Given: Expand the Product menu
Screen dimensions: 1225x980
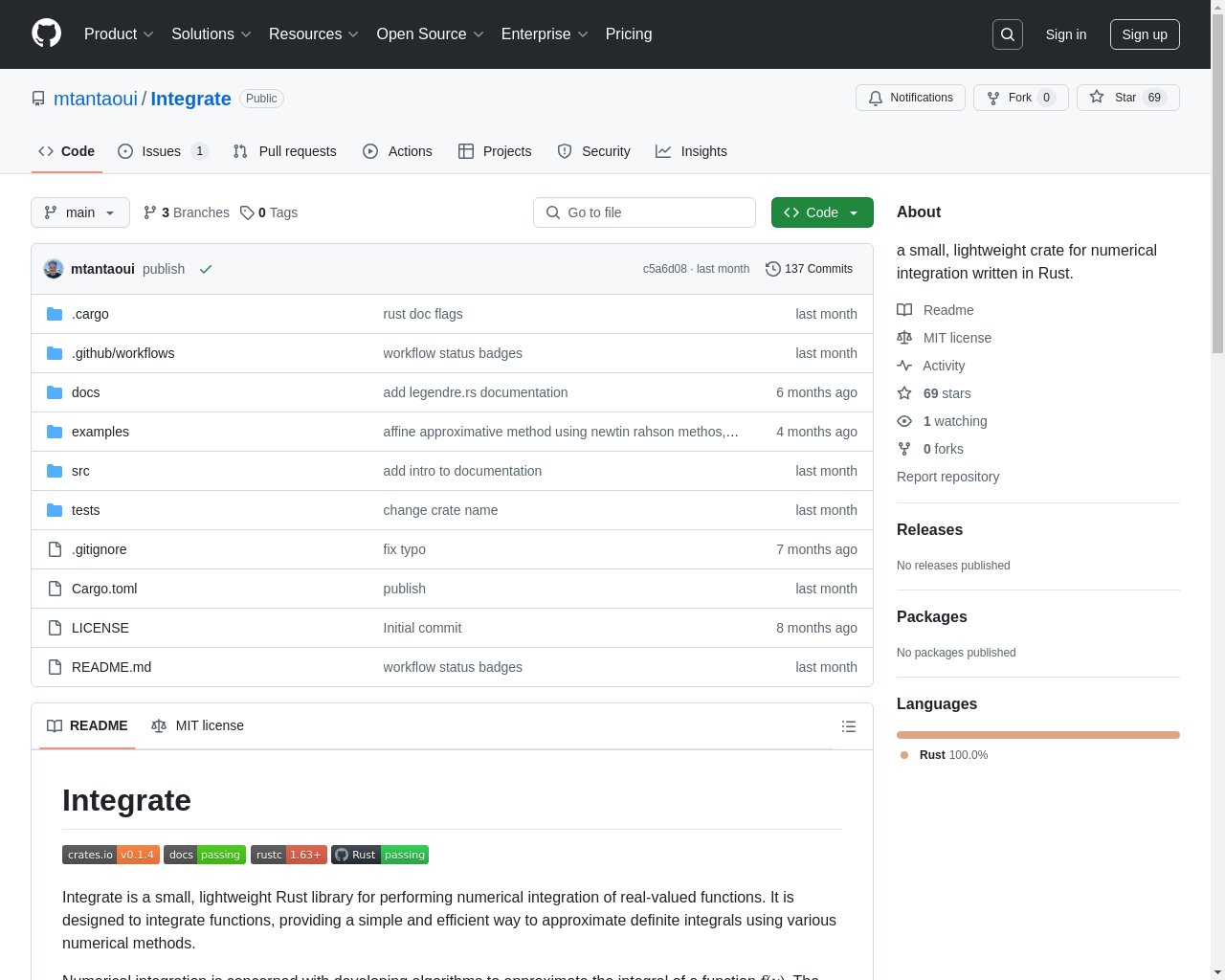Looking at the screenshot, I should point(119,34).
